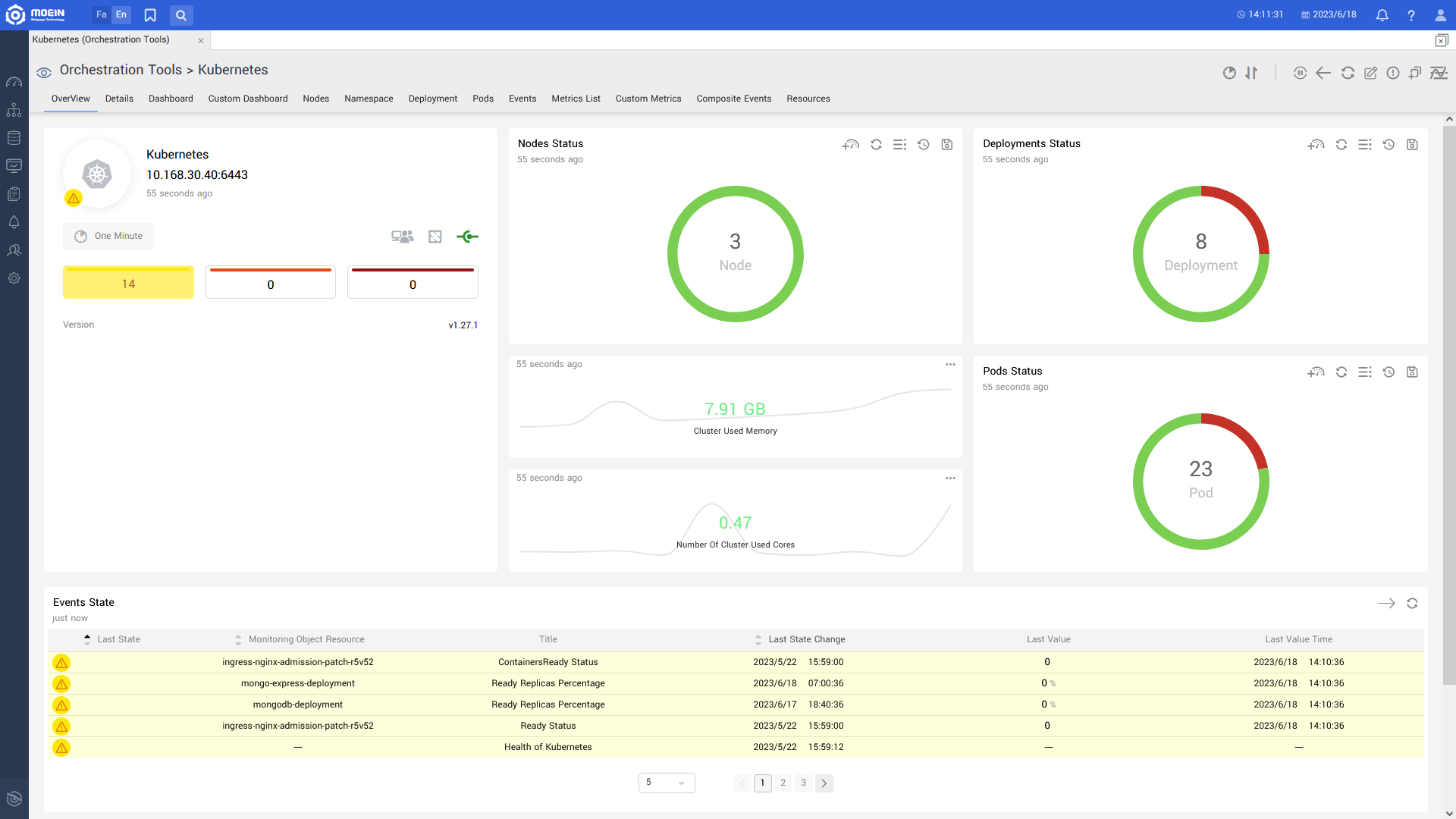
Task: Click the yellow 14 warnings counter
Action: (x=128, y=282)
